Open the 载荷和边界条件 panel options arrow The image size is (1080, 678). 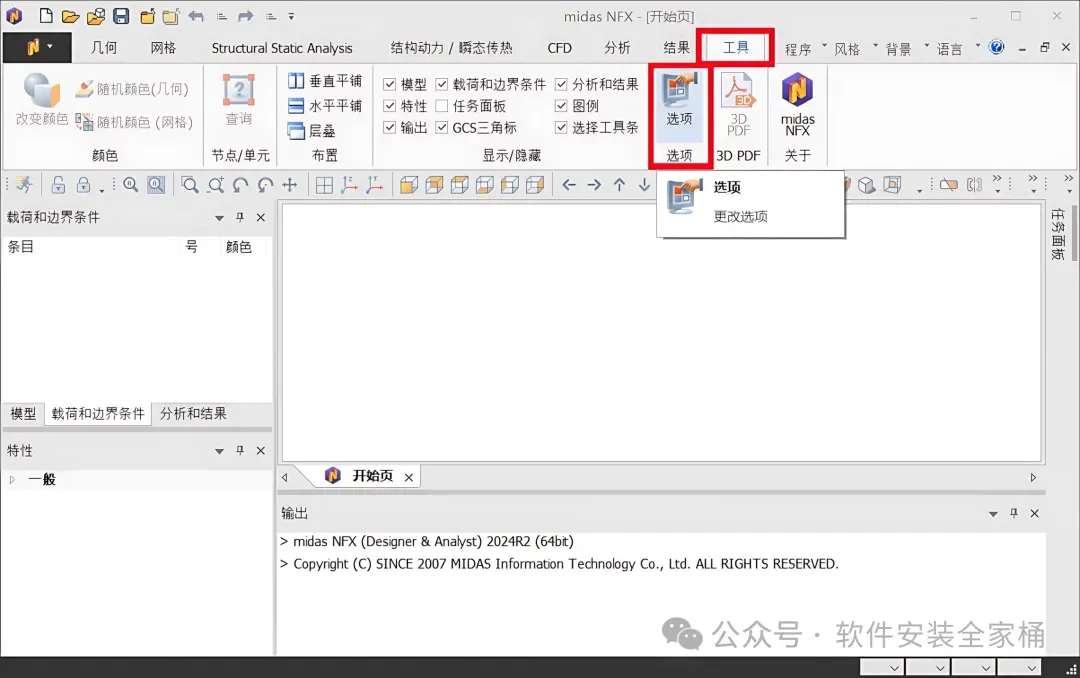[x=219, y=218]
